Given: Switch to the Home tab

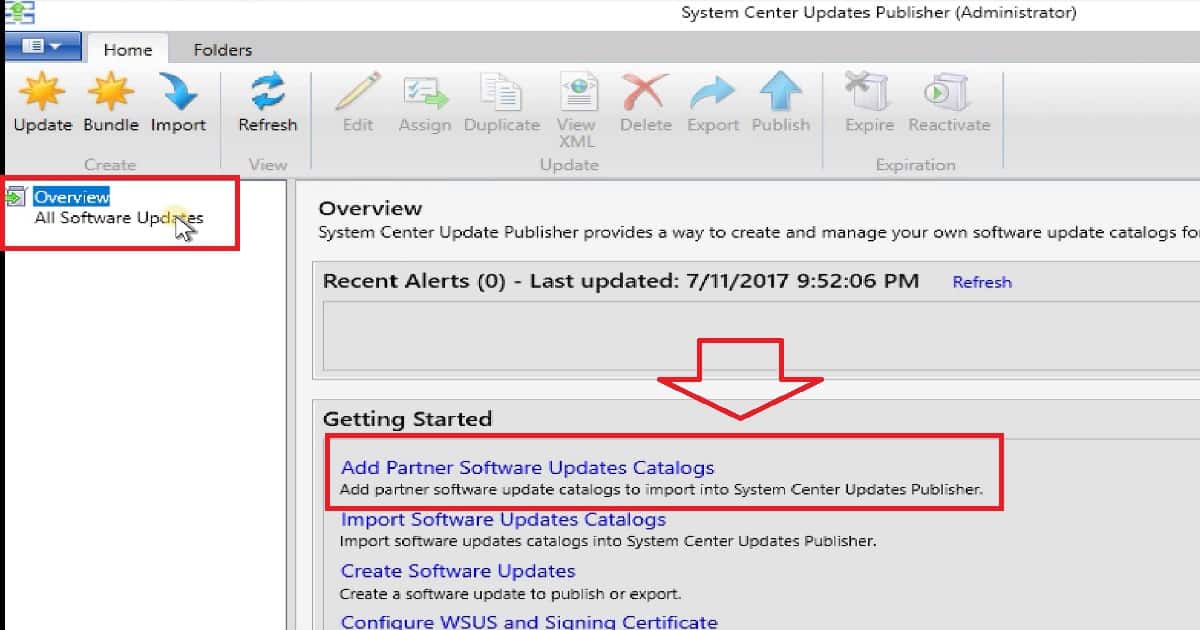Looking at the screenshot, I should tap(127, 49).
